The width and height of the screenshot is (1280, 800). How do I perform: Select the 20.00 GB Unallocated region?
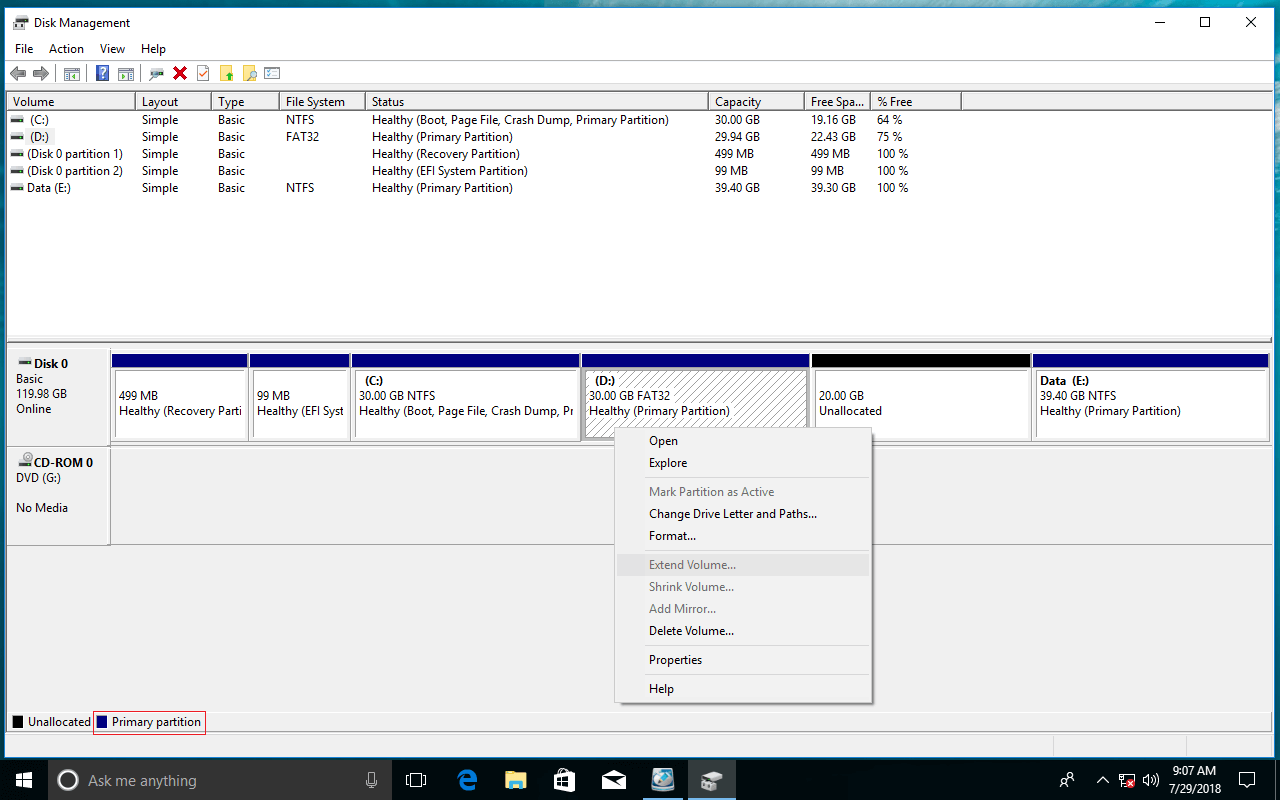pyautogui.click(x=920, y=400)
